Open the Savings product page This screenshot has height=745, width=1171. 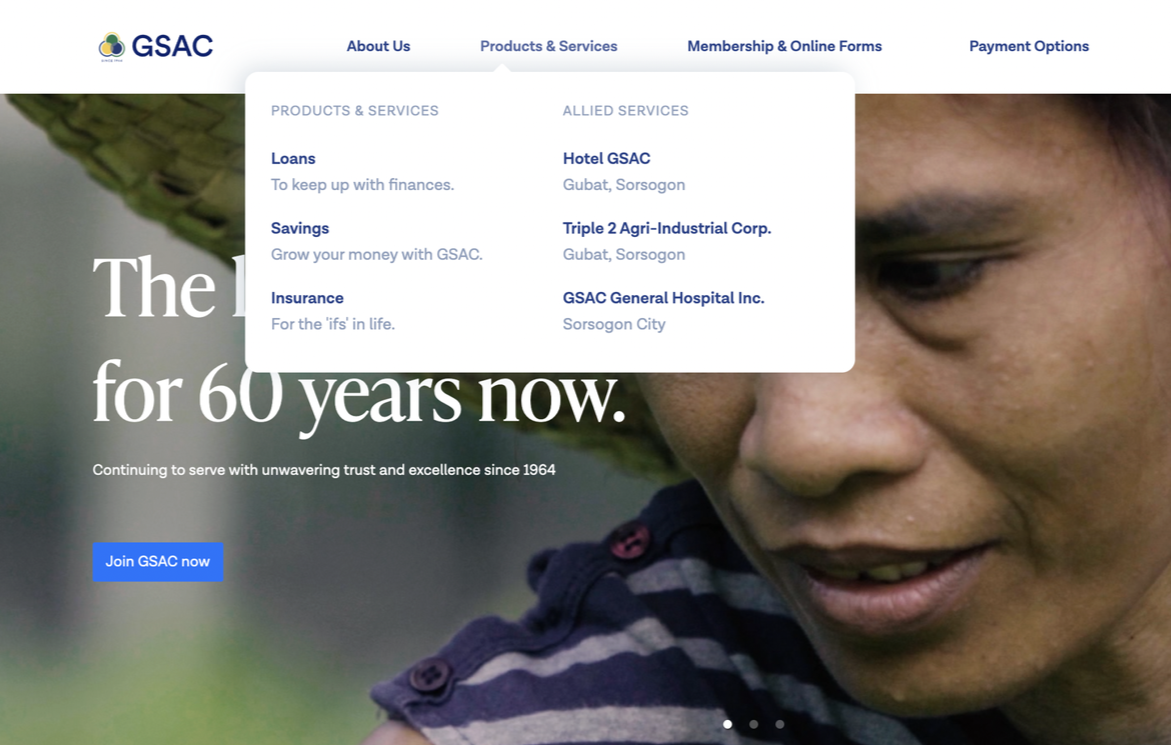click(299, 228)
